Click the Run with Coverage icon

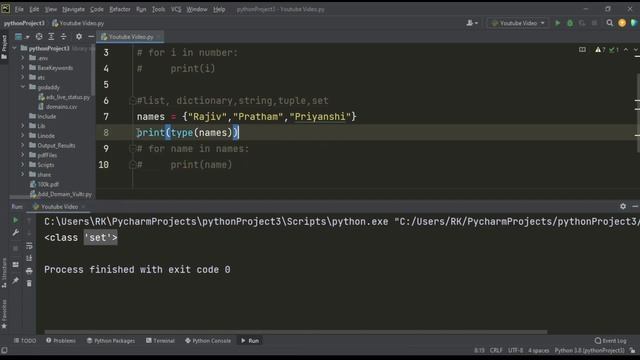(x=582, y=23)
